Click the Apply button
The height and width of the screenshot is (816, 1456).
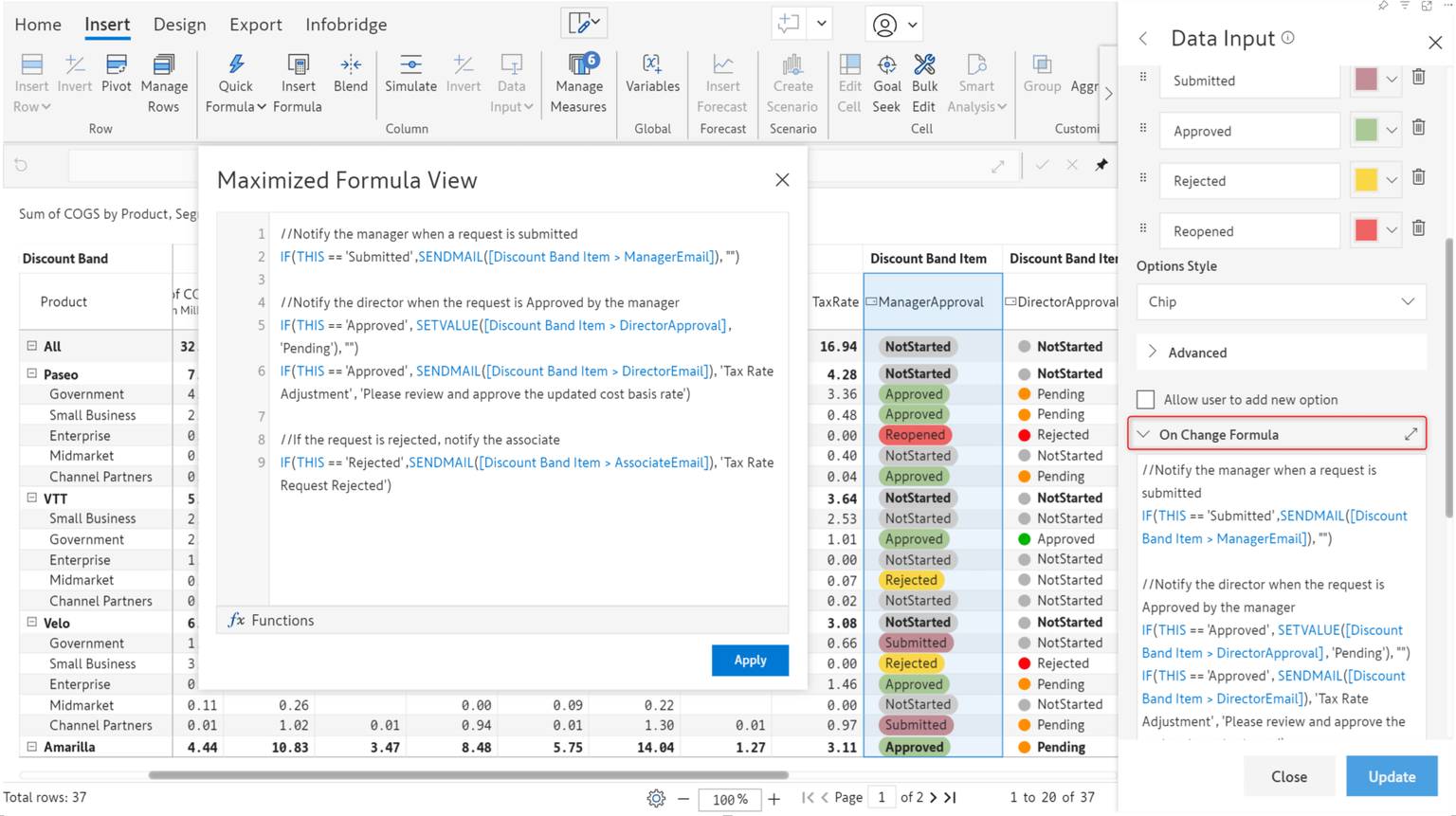point(749,661)
